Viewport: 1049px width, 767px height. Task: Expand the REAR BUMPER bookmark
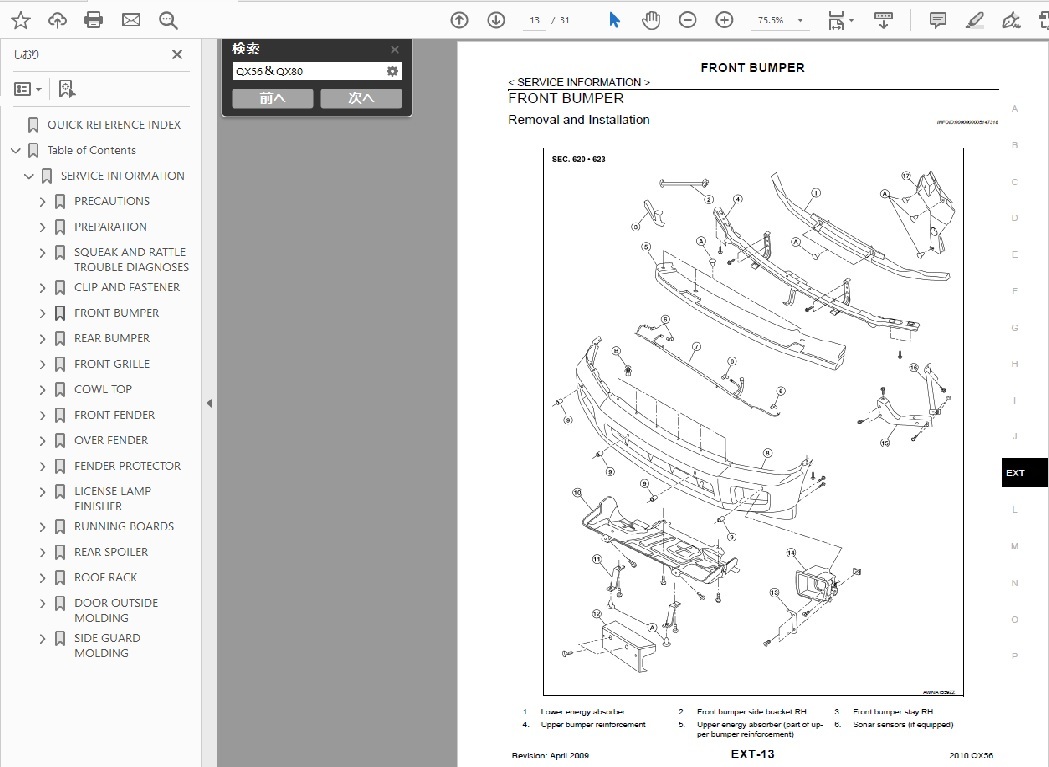42,339
